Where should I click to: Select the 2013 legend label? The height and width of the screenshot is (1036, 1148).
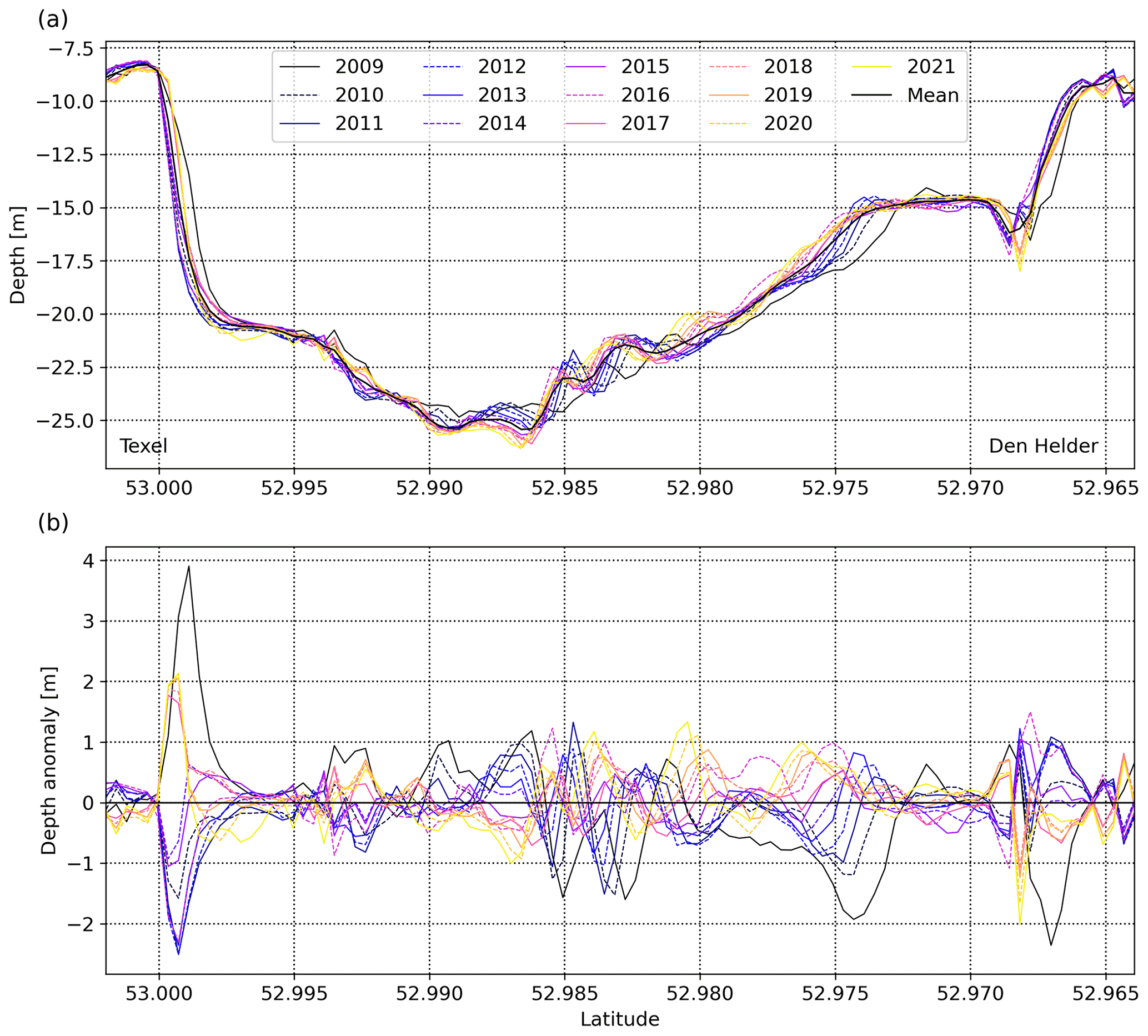click(502, 95)
